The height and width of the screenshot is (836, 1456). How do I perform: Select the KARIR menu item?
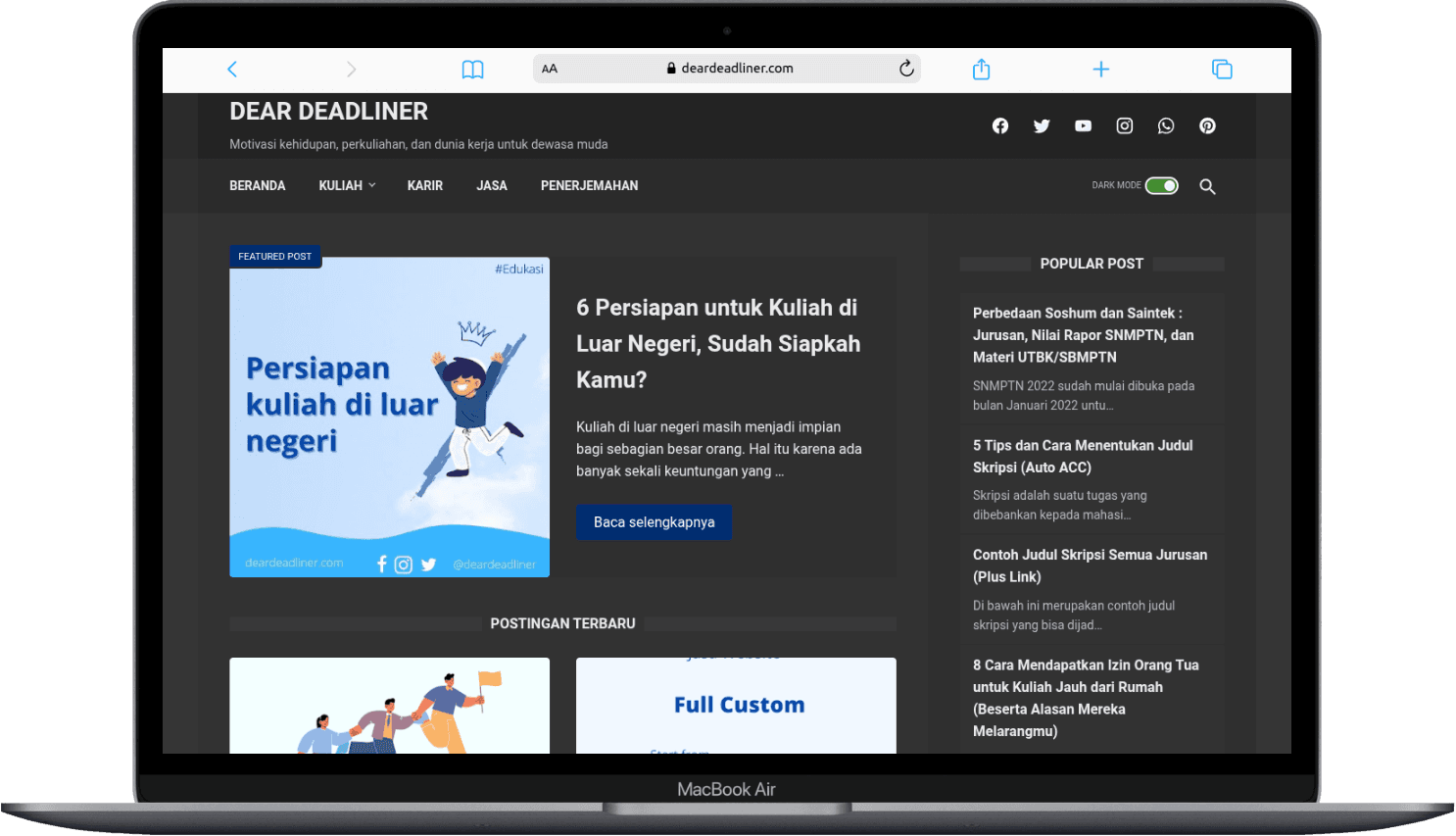[425, 185]
